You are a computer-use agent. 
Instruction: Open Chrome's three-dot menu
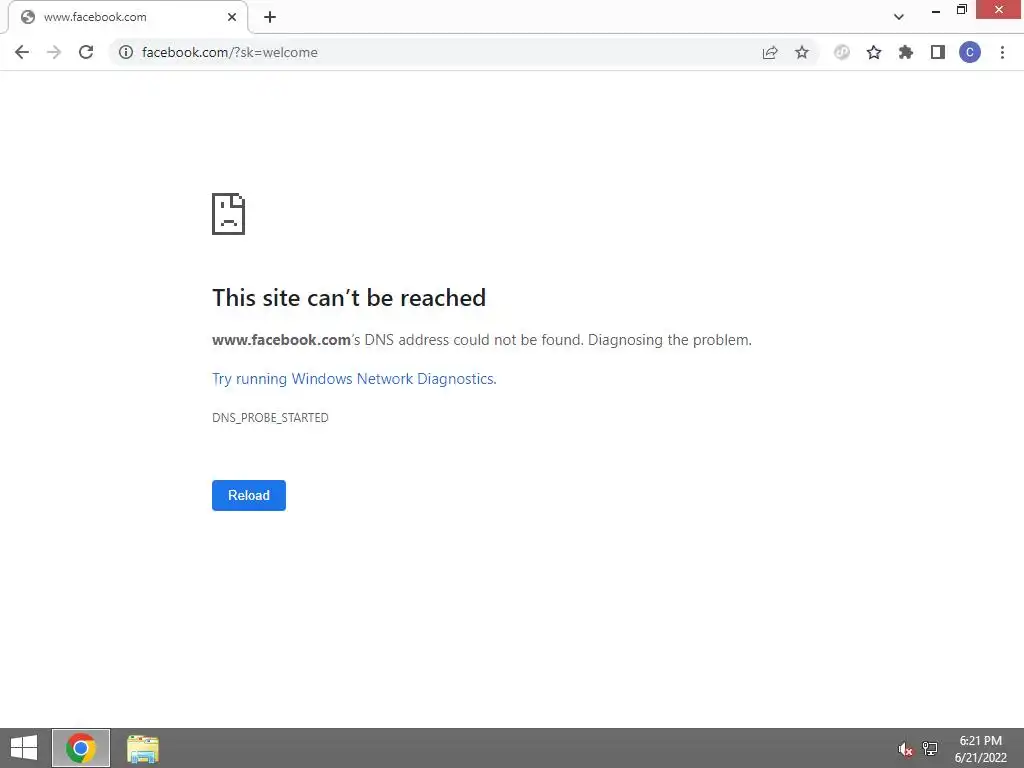1002,52
